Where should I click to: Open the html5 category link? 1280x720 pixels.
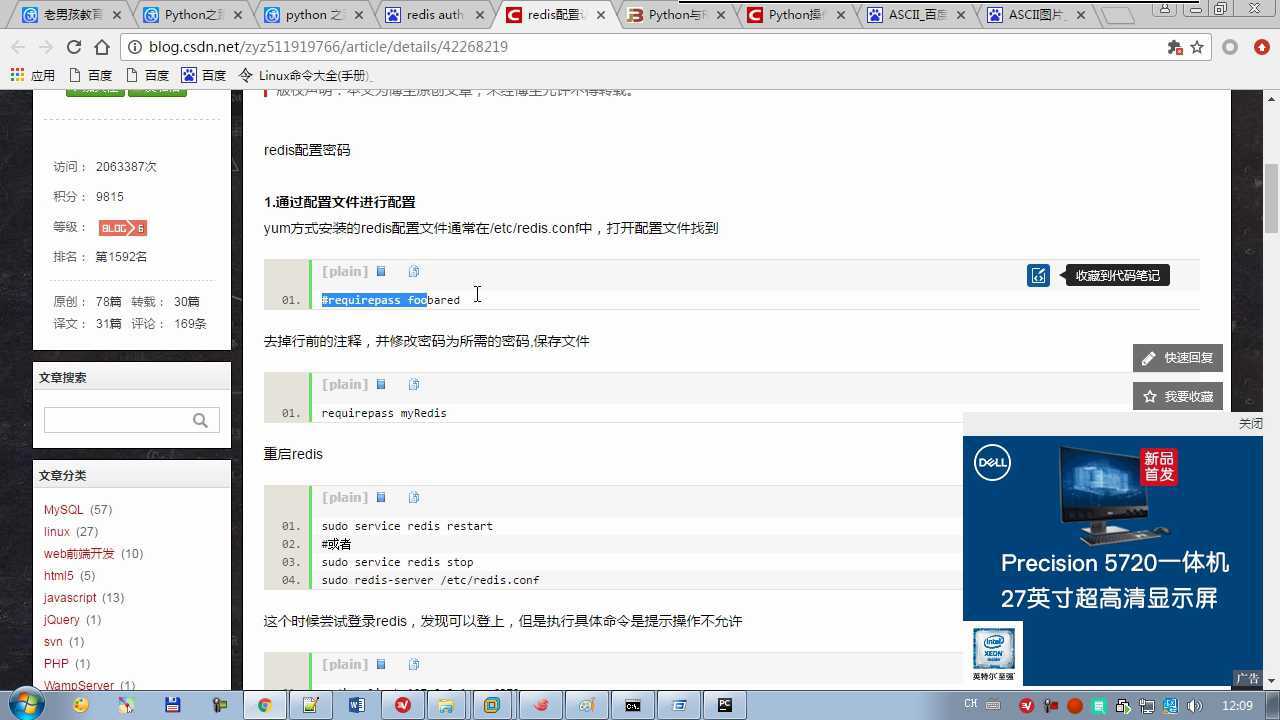[x=58, y=576]
